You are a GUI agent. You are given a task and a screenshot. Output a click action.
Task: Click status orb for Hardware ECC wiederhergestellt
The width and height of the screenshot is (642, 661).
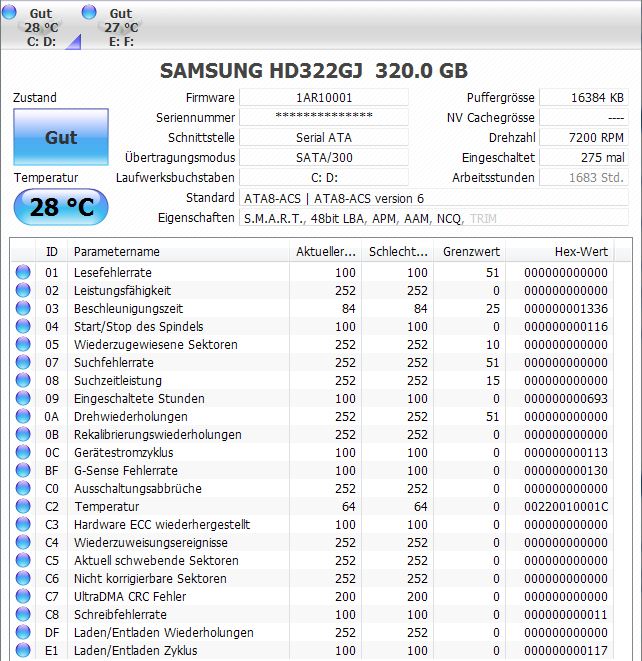point(23,524)
